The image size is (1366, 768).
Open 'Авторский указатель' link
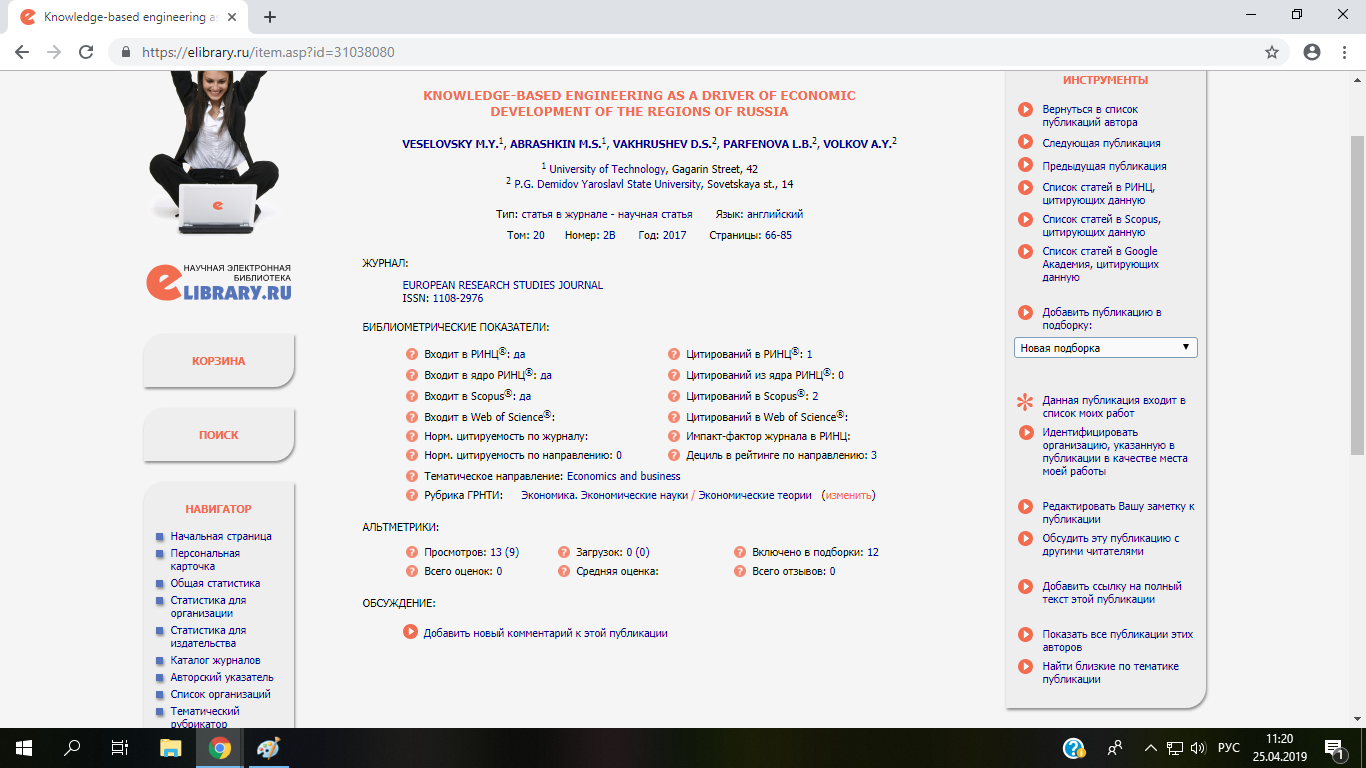pyautogui.click(x=222, y=677)
